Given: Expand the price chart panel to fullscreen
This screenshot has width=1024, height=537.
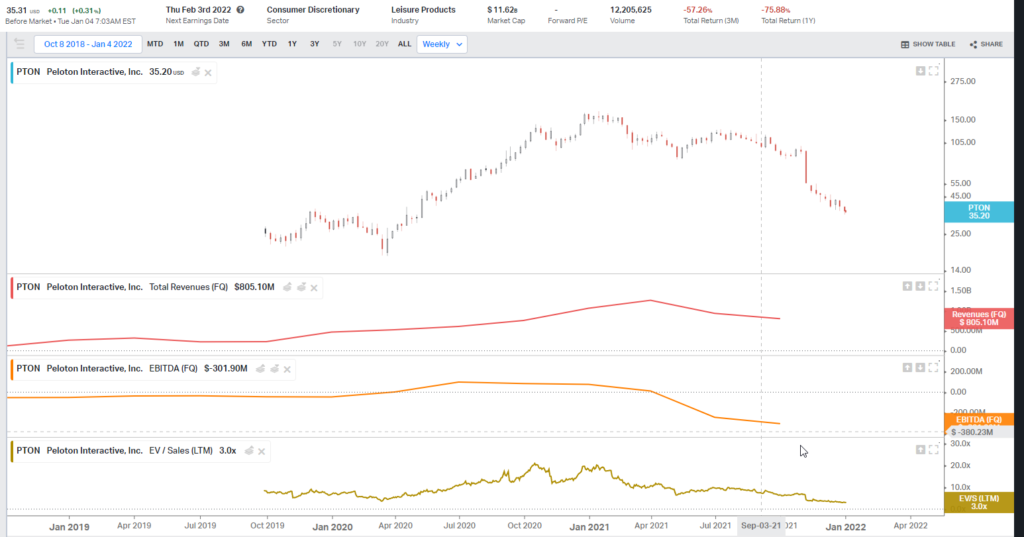Looking at the screenshot, I should click(x=934, y=71).
